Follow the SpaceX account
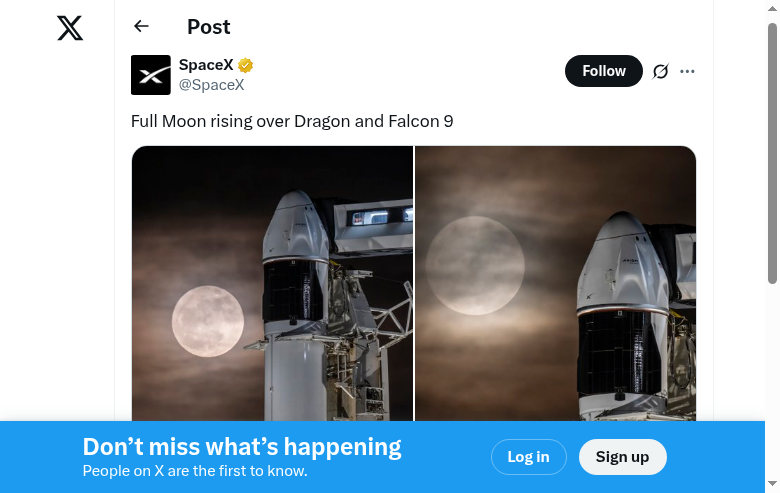 tap(603, 71)
